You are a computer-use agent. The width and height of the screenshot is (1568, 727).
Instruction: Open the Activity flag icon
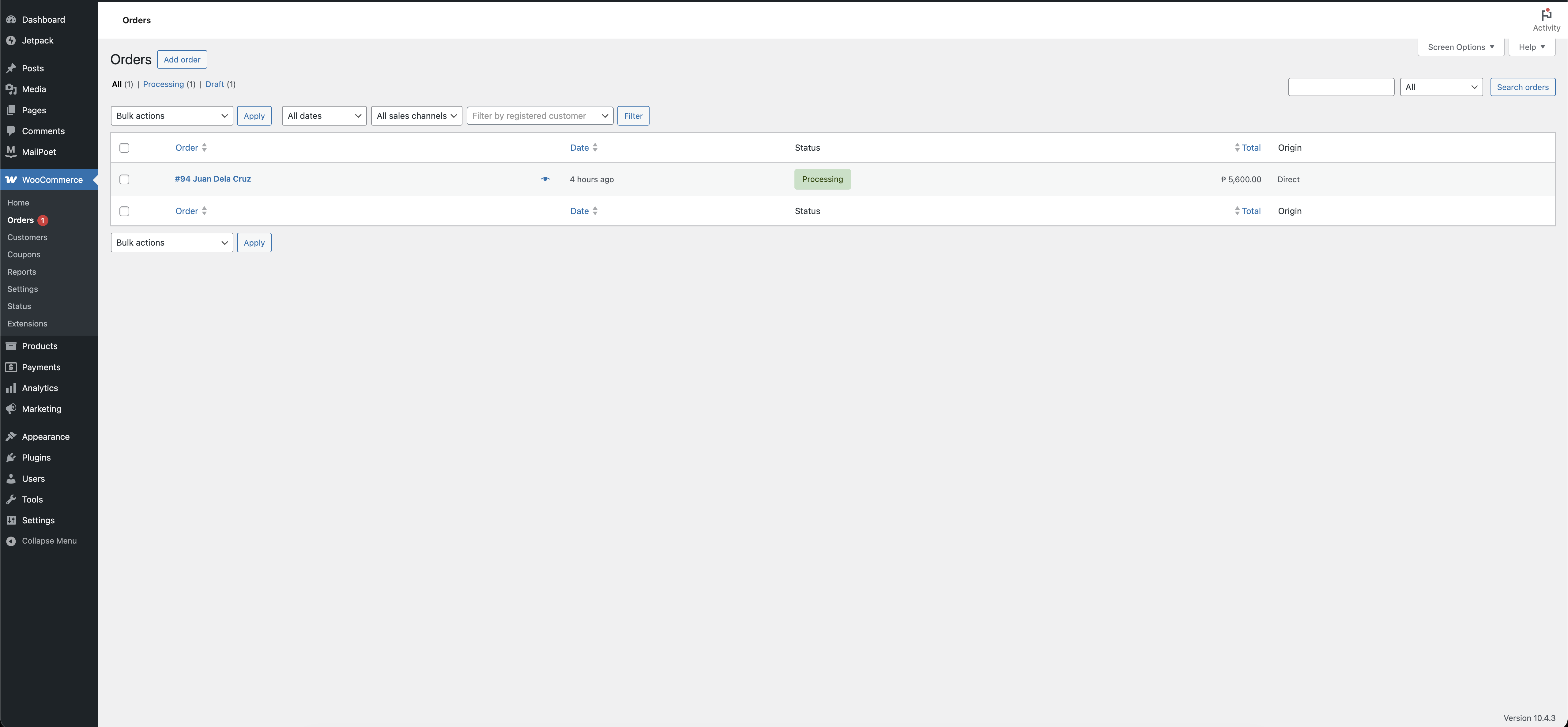[1546, 15]
